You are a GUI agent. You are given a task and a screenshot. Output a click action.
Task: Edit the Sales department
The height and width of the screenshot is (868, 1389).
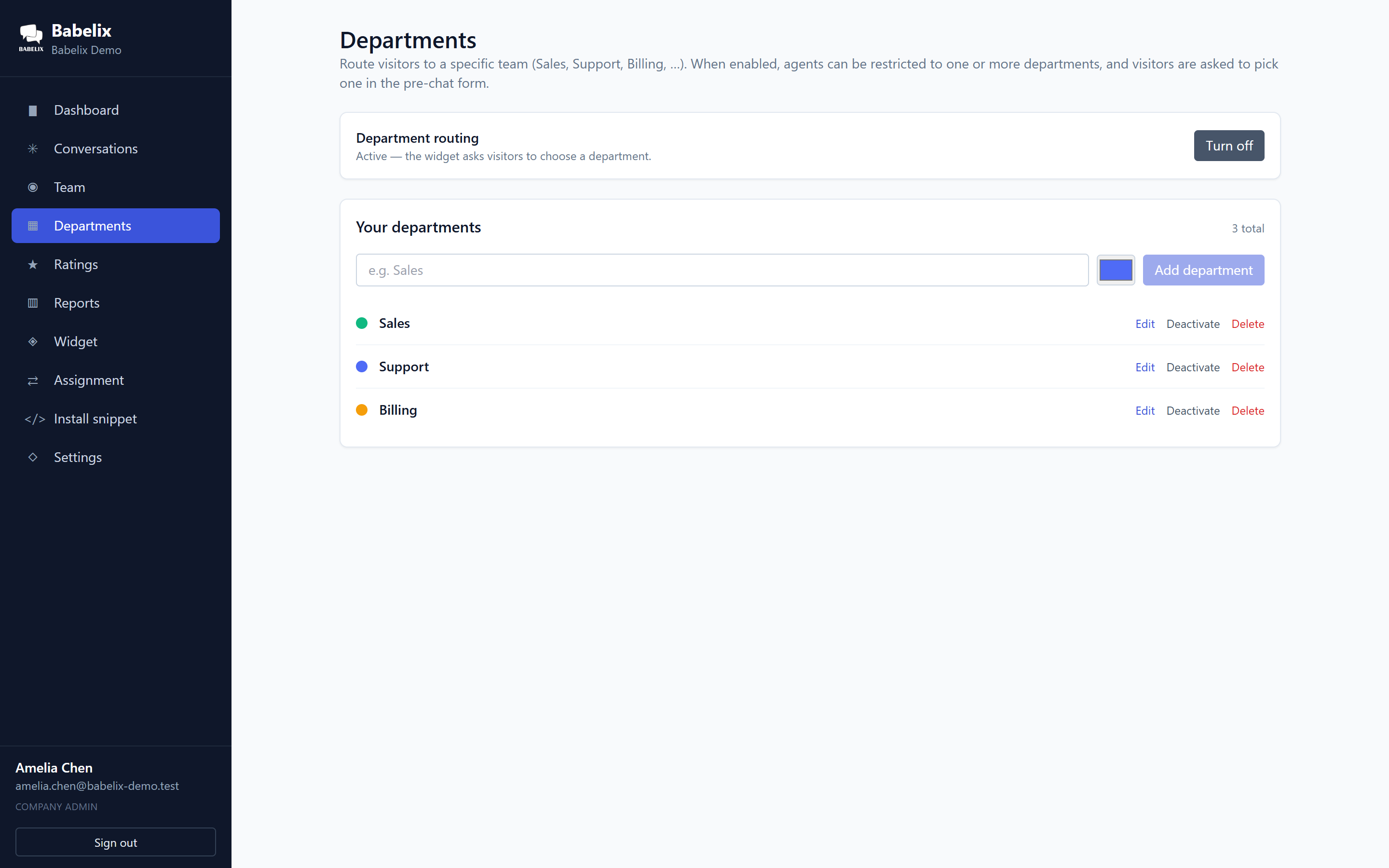tap(1144, 324)
